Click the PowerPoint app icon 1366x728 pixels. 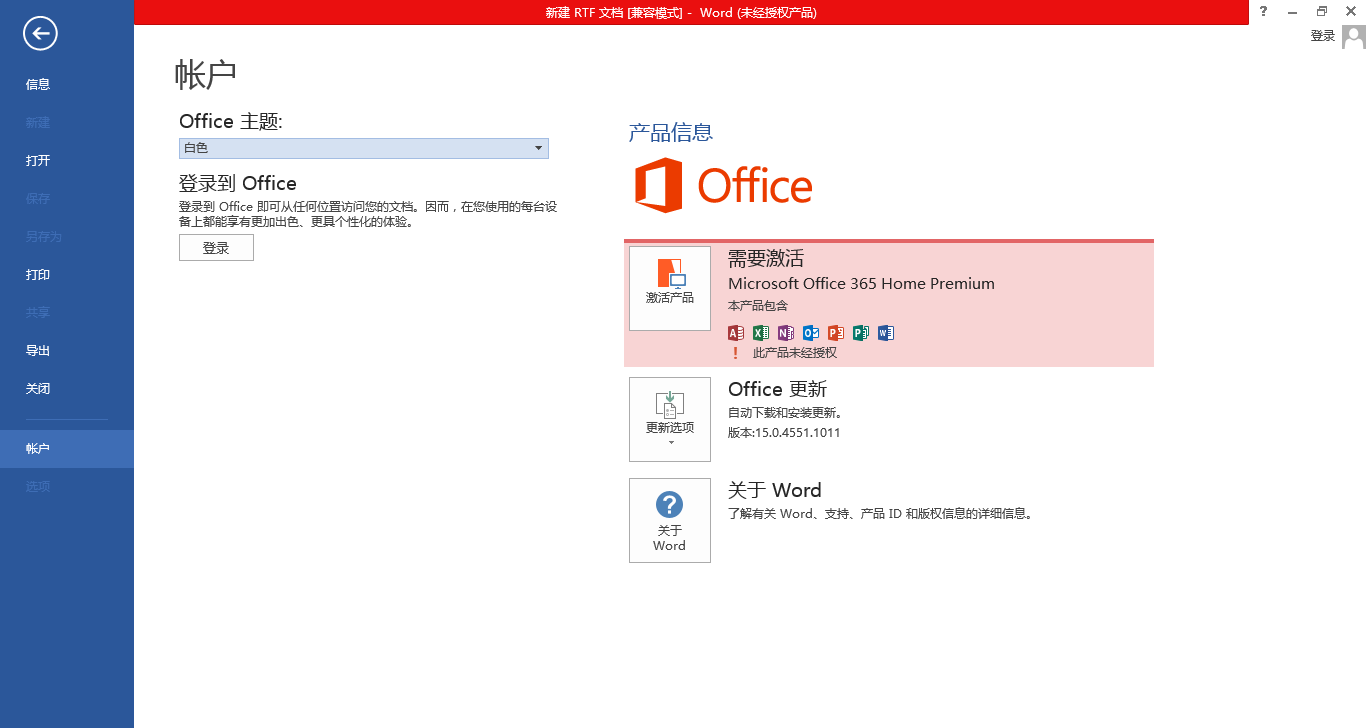[x=836, y=333]
